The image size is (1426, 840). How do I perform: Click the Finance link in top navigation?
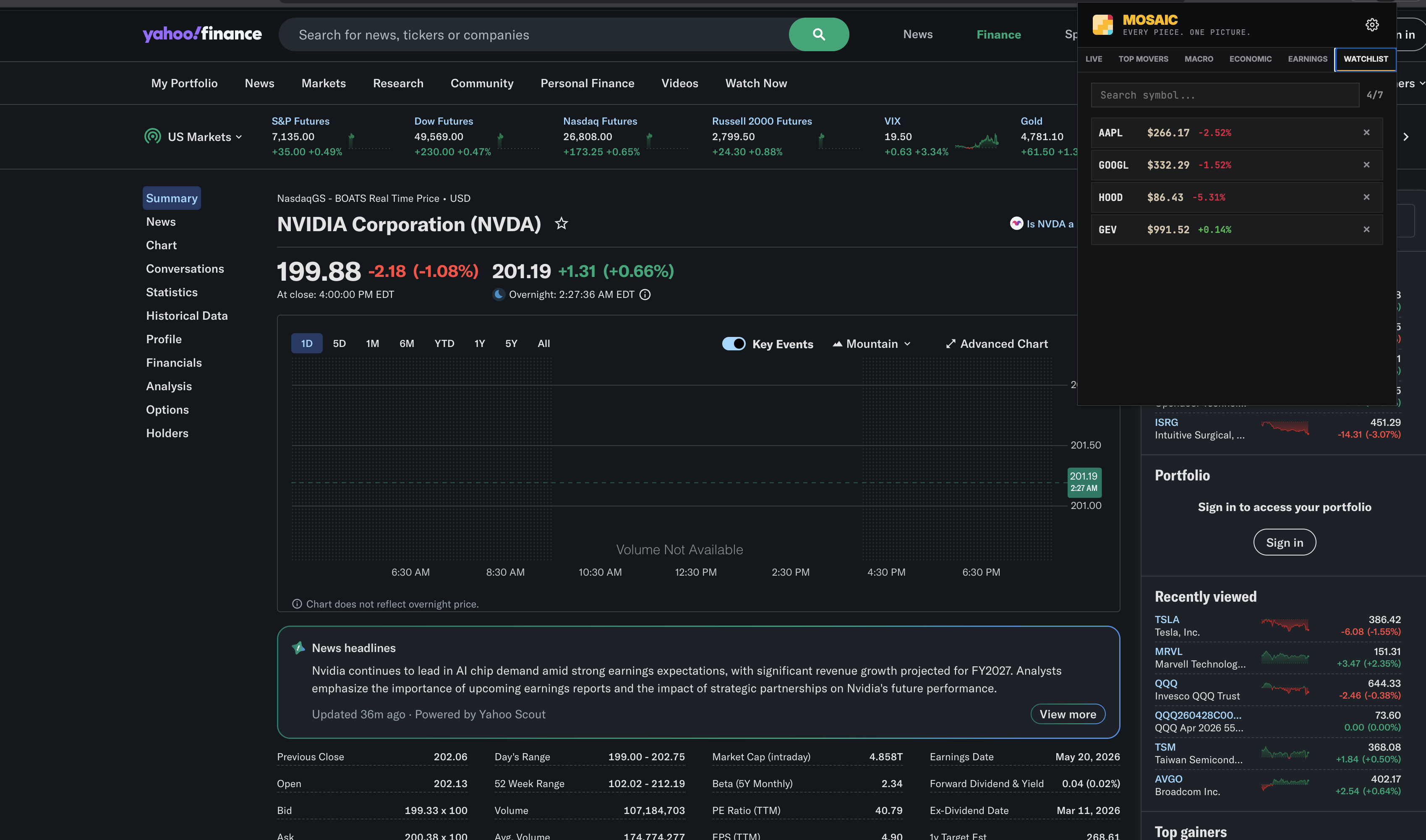999,34
